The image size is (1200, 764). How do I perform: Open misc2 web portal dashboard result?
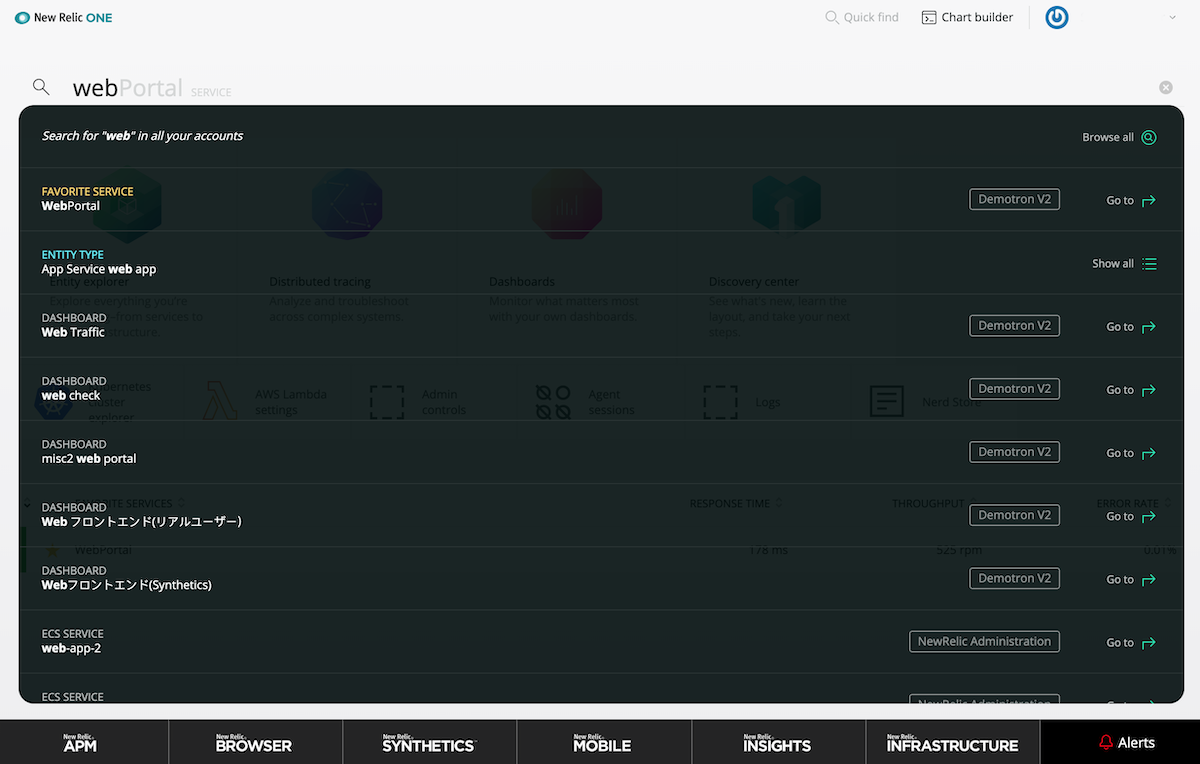point(601,451)
